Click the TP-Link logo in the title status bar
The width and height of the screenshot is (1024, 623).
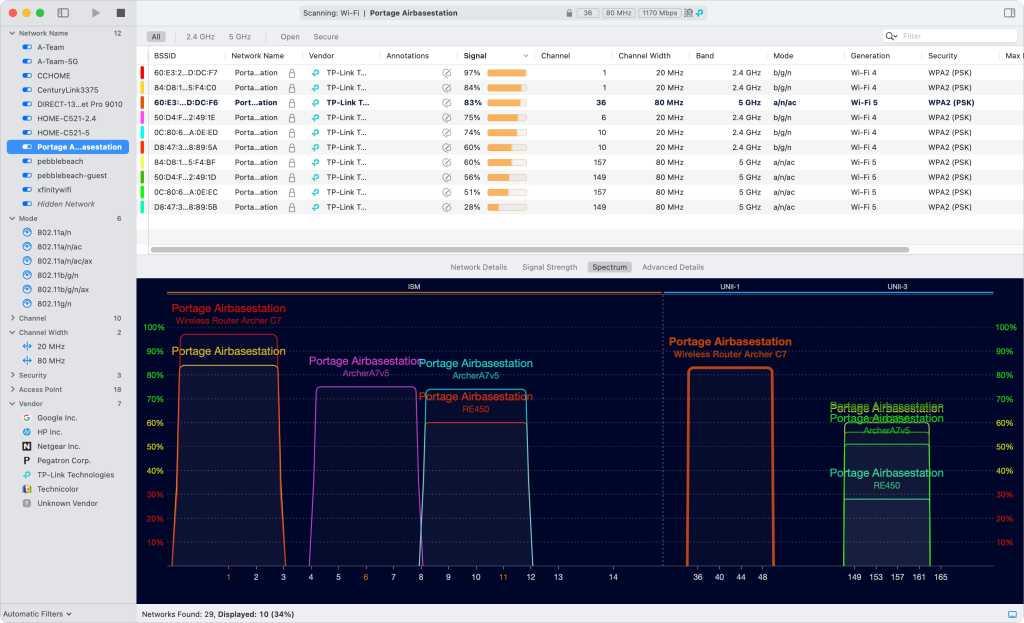coord(699,13)
